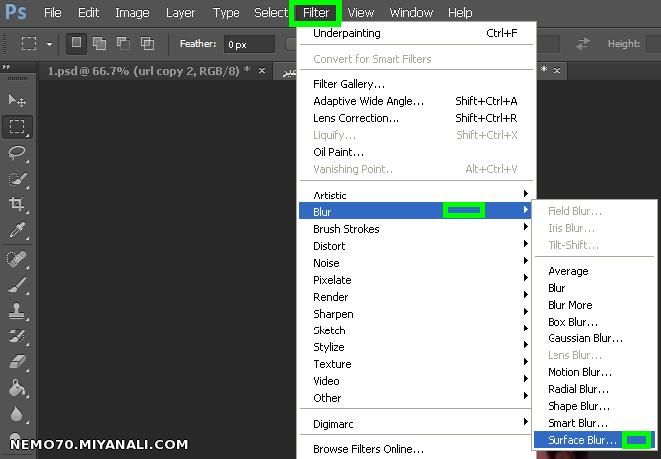Select the Spot Healing Brush tool
Viewport: 661px width, 459px height.
coord(17,258)
